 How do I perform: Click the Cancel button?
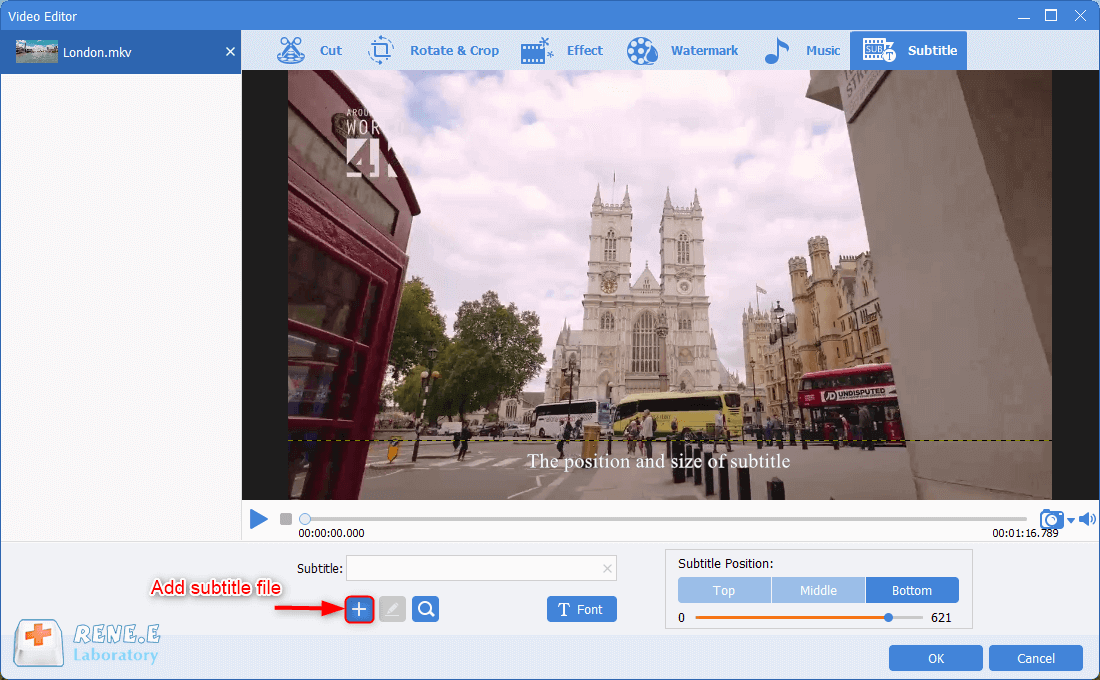pos(1035,658)
